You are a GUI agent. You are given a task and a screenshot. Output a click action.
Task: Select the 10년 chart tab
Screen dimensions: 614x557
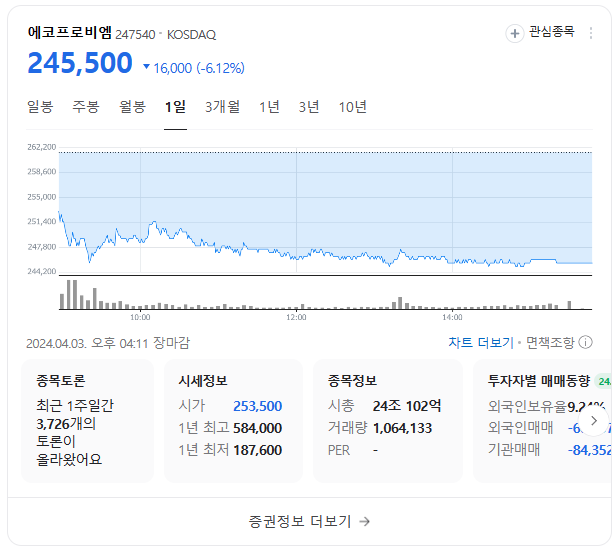352,107
